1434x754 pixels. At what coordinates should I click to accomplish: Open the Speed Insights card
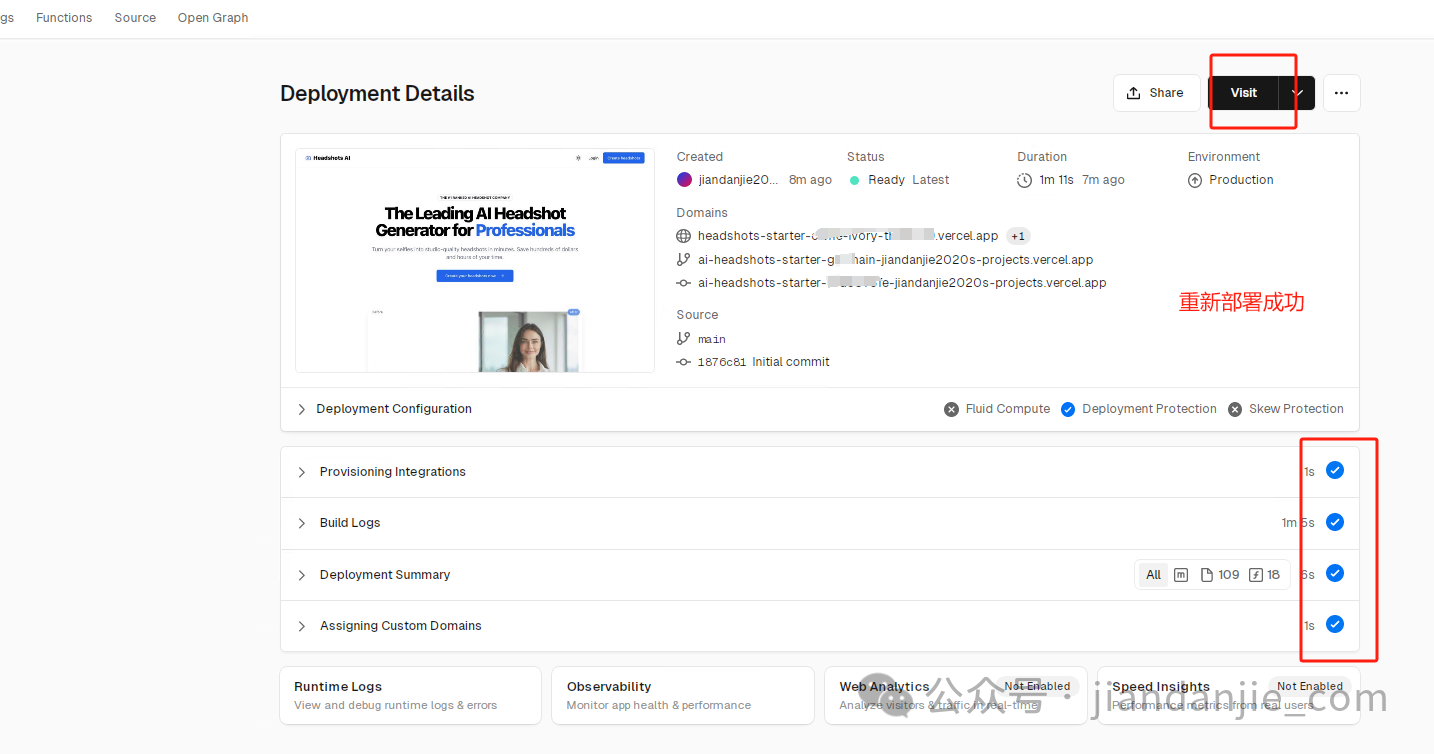click(1228, 696)
